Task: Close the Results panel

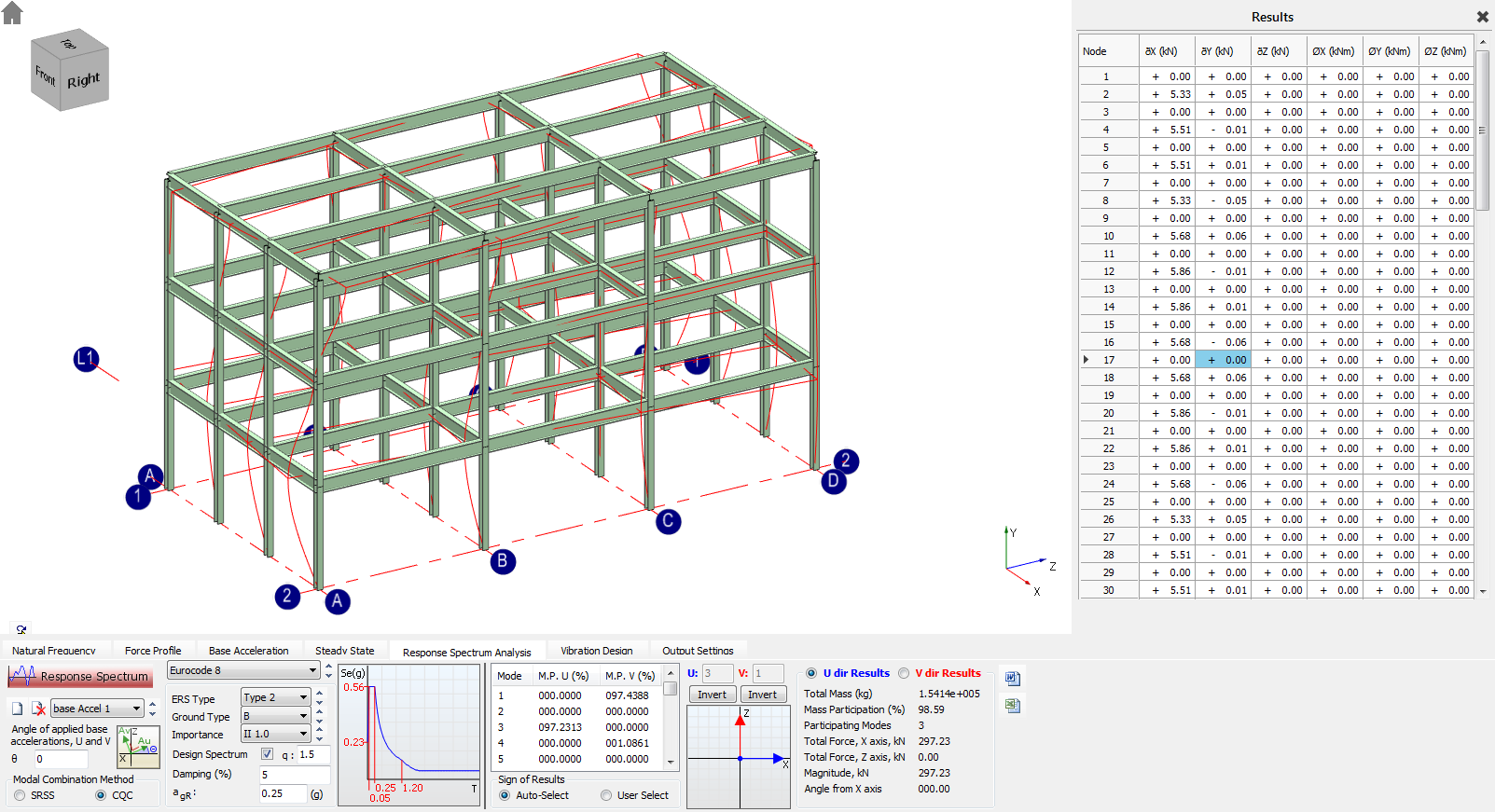Action: tap(1482, 17)
